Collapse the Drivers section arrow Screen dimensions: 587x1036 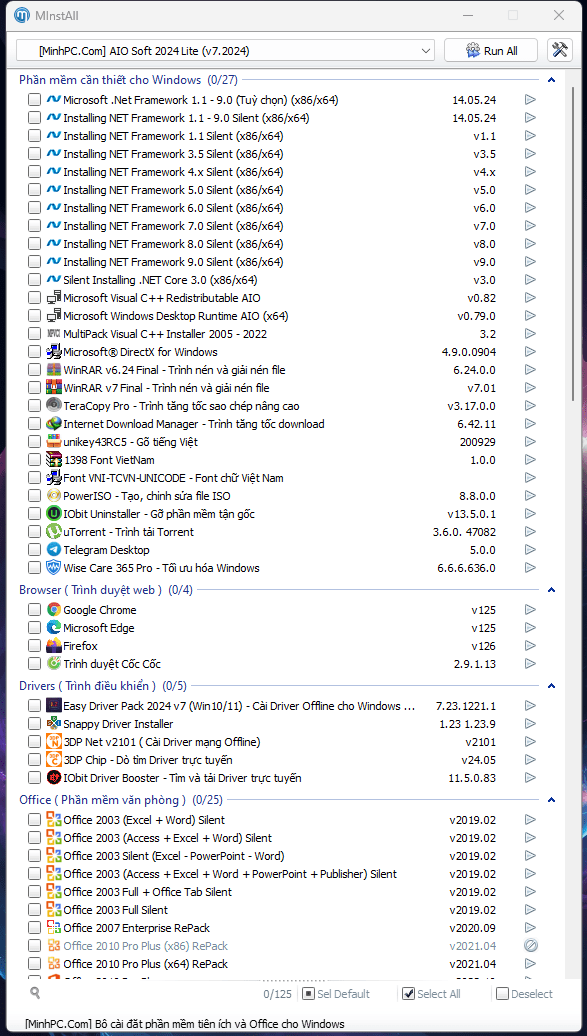pyautogui.click(x=551, y=686)
